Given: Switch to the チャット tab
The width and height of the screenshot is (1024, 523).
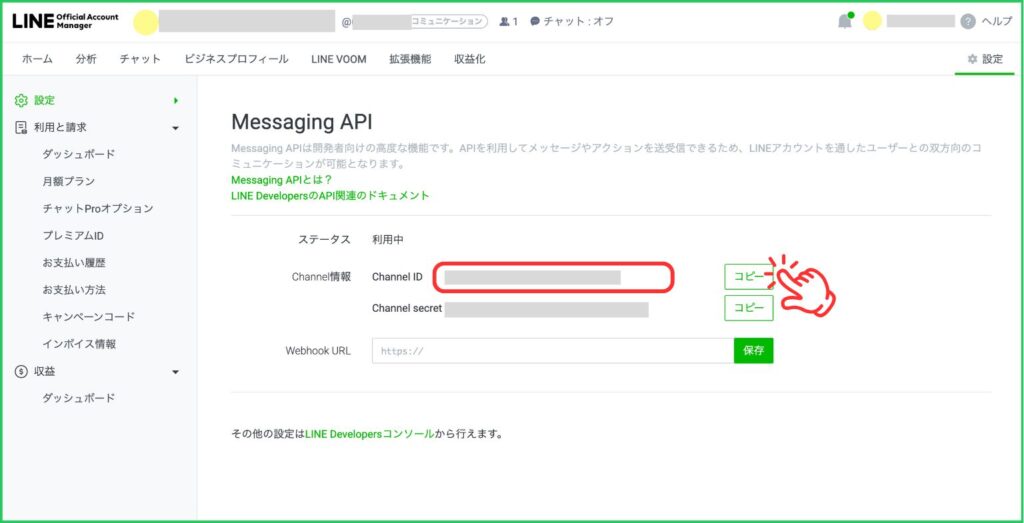Looking at the screenshot, I should [x=140, y=59].
